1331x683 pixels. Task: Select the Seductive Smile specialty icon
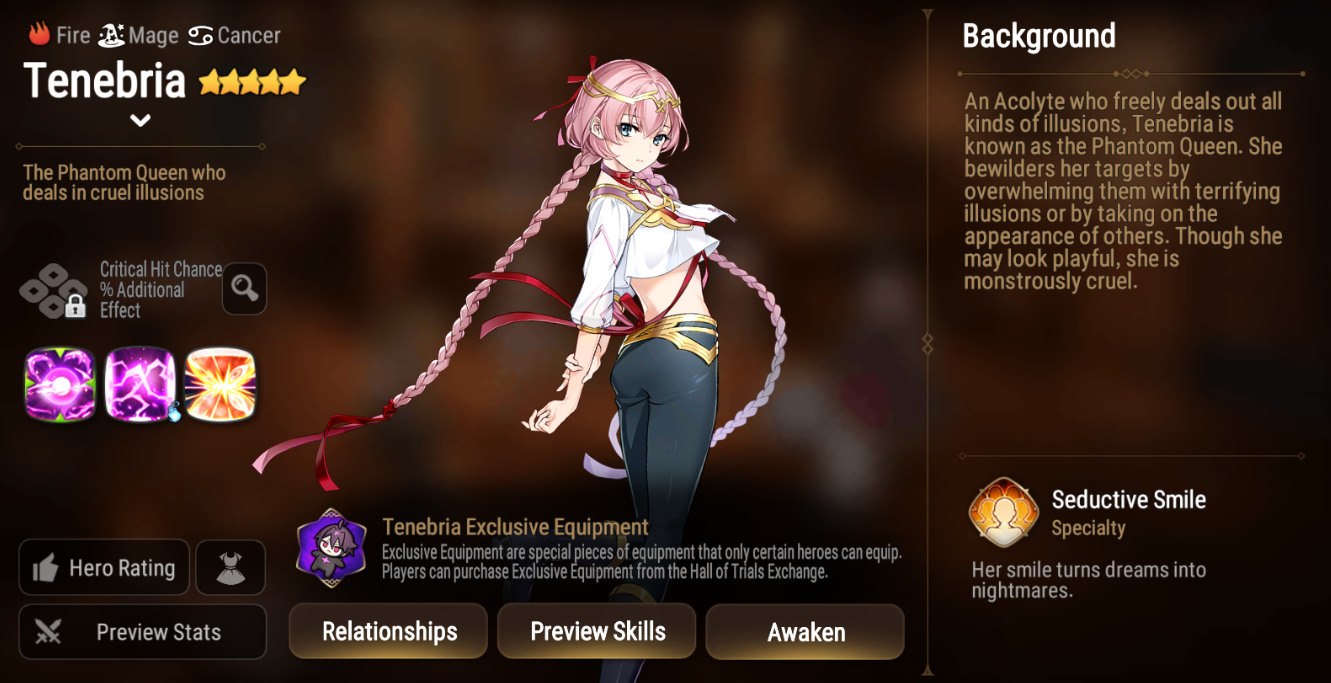tap(1004, 513)
